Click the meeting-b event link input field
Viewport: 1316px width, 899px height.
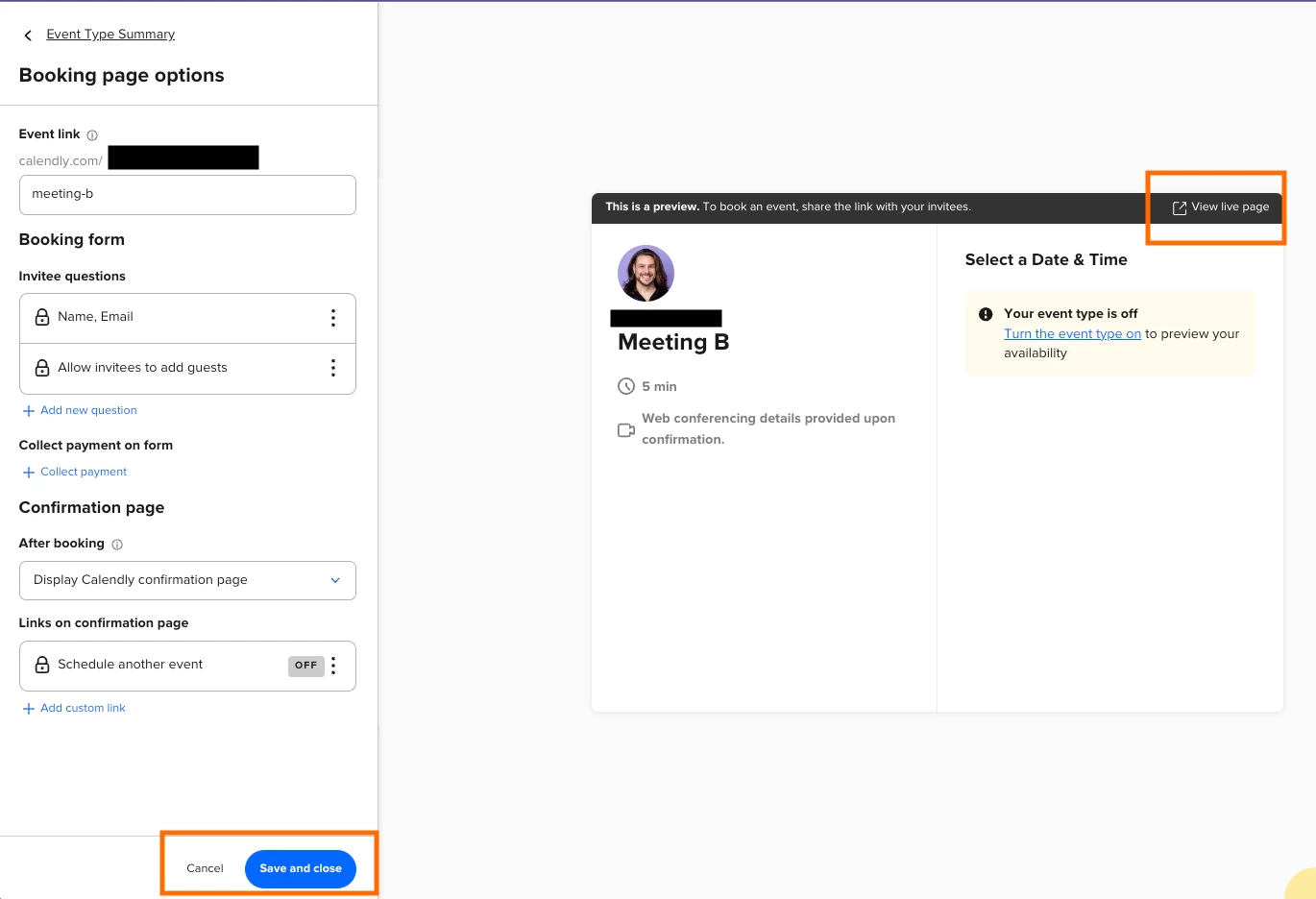coord(187,194)
